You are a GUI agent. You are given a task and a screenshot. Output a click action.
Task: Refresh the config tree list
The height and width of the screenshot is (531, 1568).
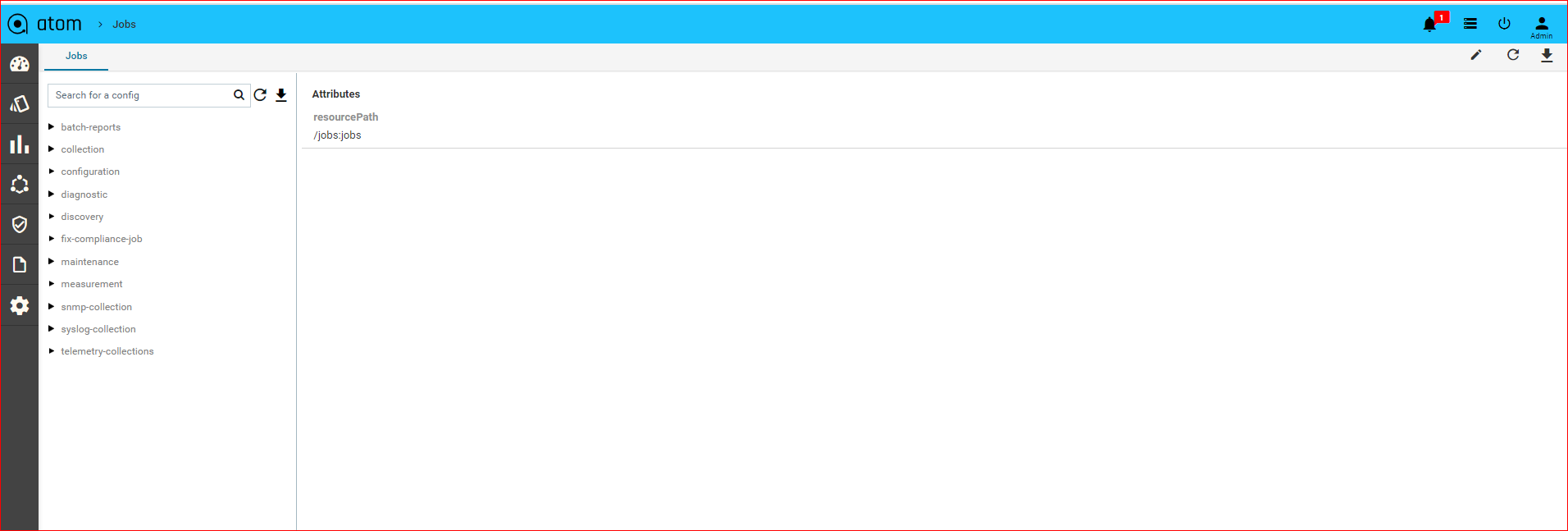(260, 95)
